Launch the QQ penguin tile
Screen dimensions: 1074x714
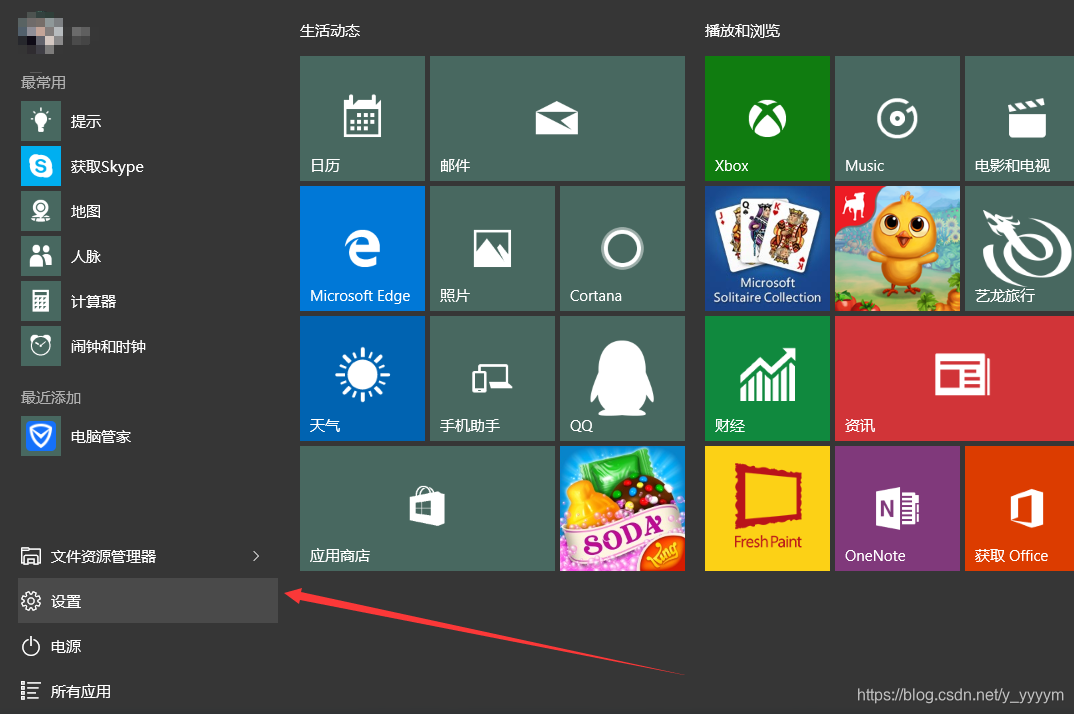[622, 378]
